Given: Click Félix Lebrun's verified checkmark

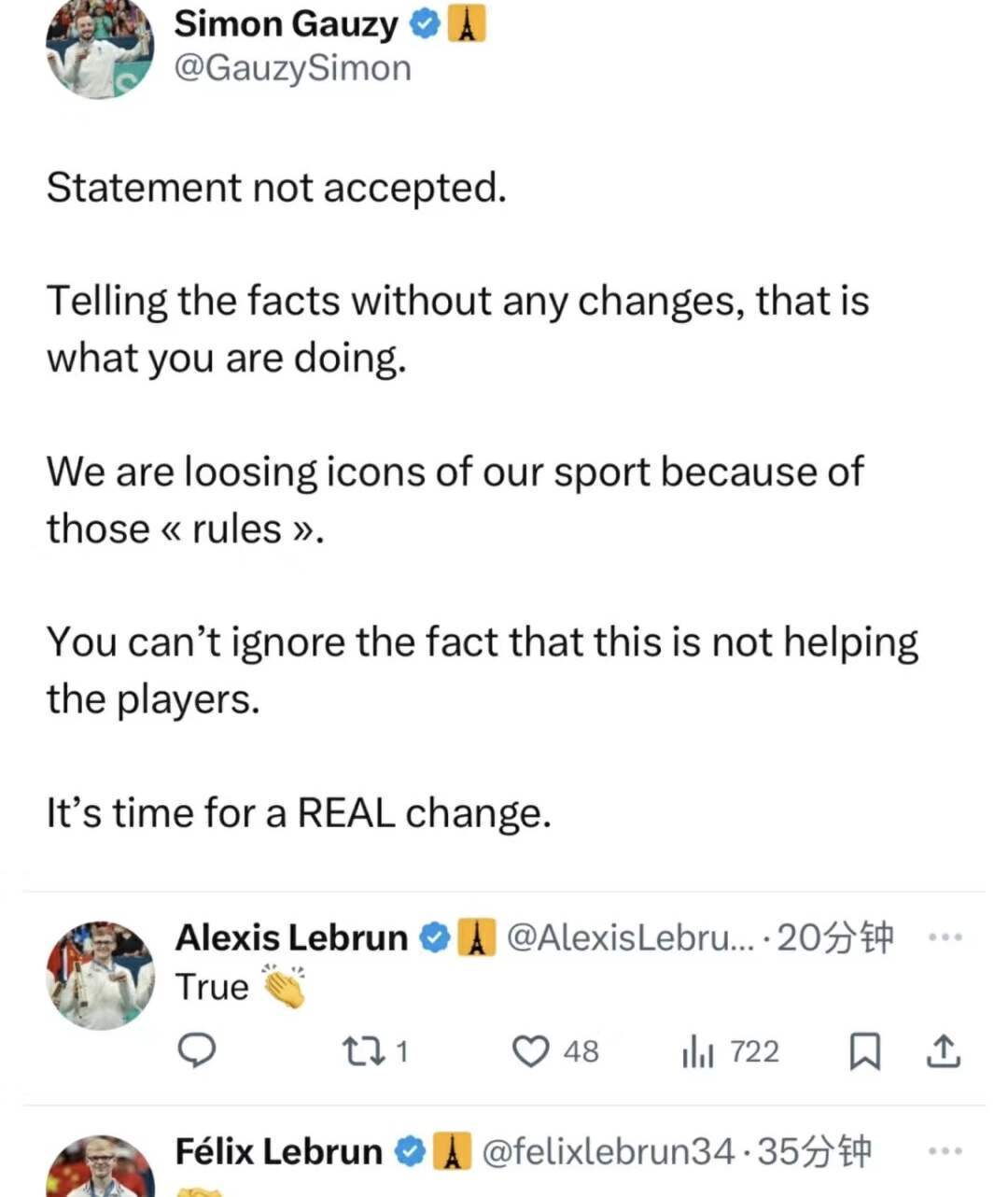Looking at the screenshot, I should point(410,1151).
